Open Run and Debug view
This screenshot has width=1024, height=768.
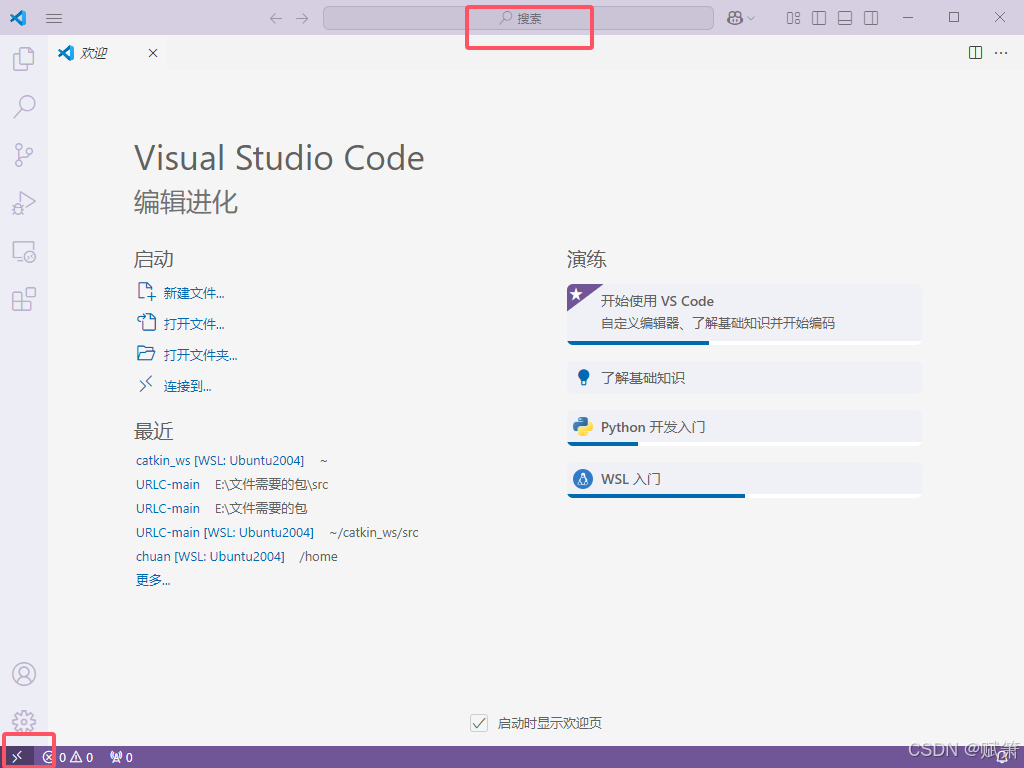point(24,203)
